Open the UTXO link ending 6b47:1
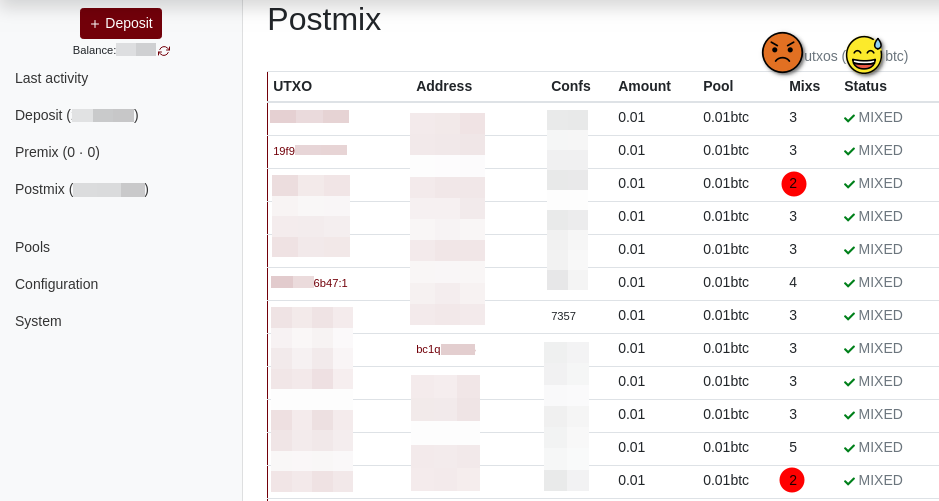Viewport: 939px width, 501px height. 309,283
